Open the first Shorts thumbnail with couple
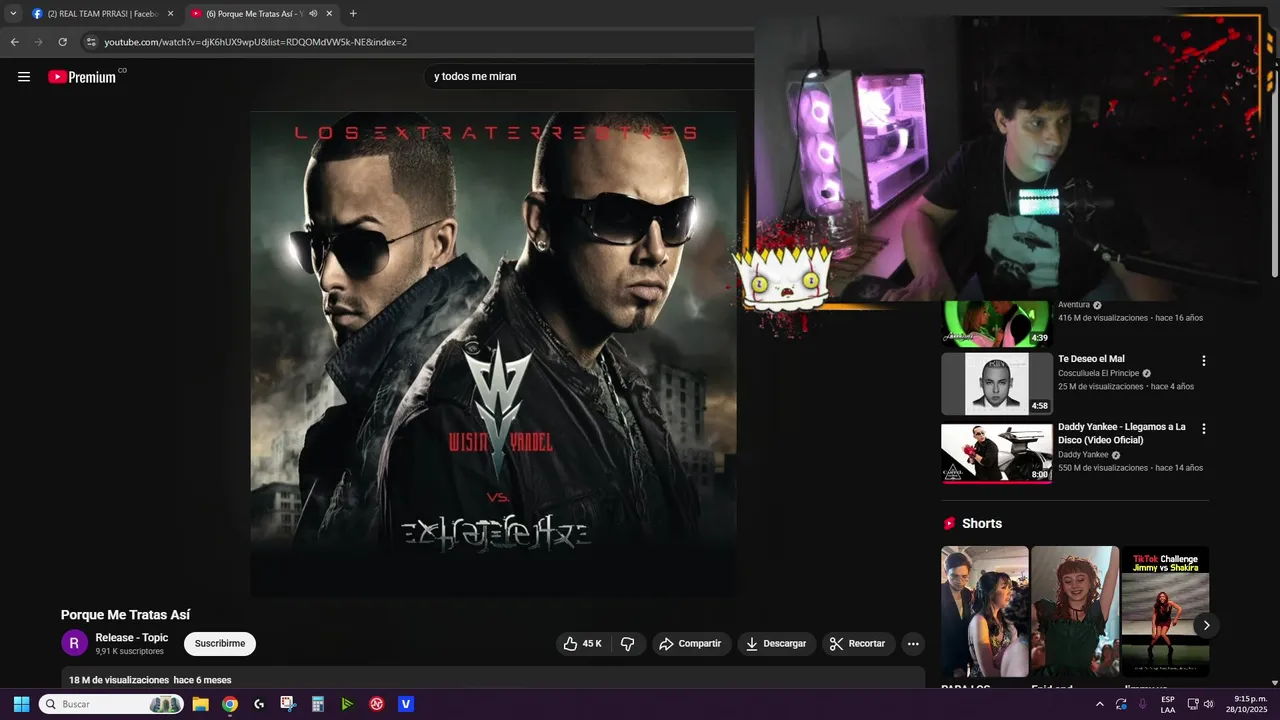The image size is (1280, 720). point(985,611)
